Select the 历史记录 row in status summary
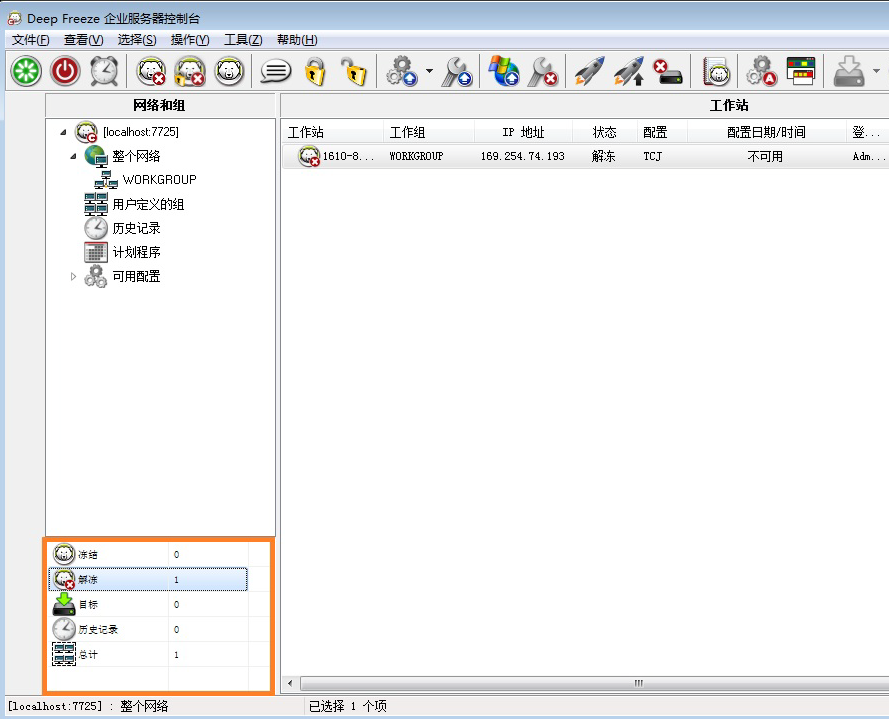Image resolution: width=889 pixels, height=719 pixels. 148,629
